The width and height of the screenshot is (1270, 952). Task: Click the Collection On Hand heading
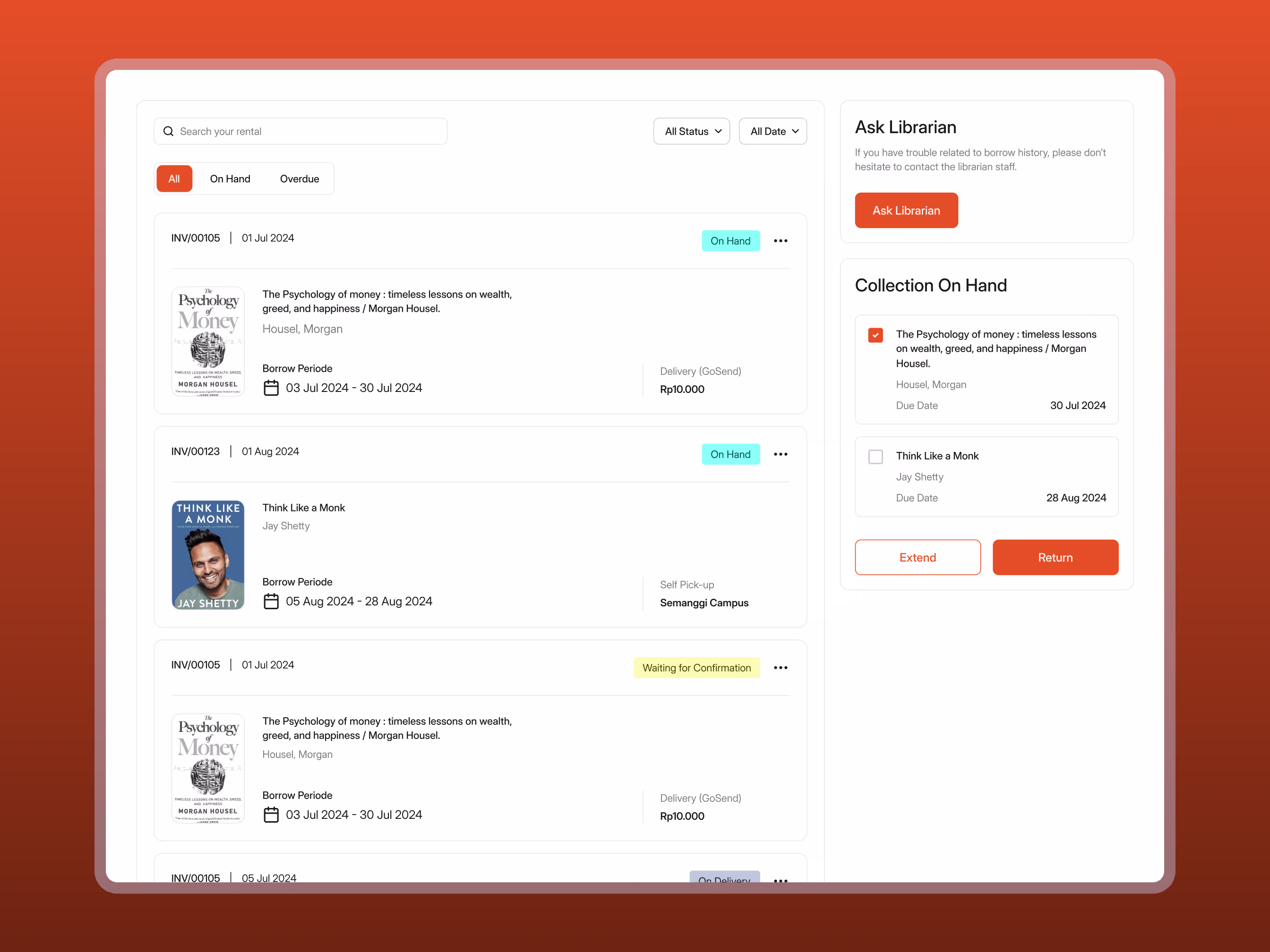[x=931, y=285]
